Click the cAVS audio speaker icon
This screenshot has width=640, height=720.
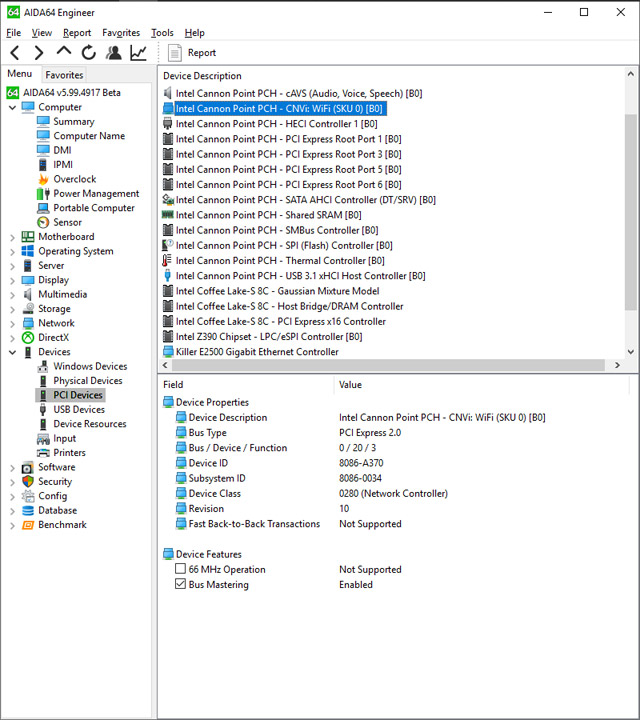coord(168,93)
